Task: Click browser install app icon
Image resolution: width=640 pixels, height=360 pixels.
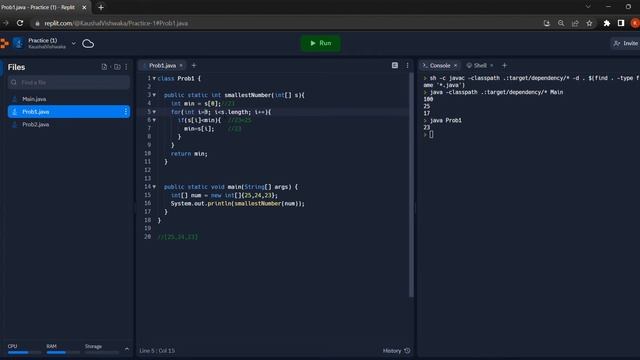Action: pyautogui.click(x=547, y=23)
